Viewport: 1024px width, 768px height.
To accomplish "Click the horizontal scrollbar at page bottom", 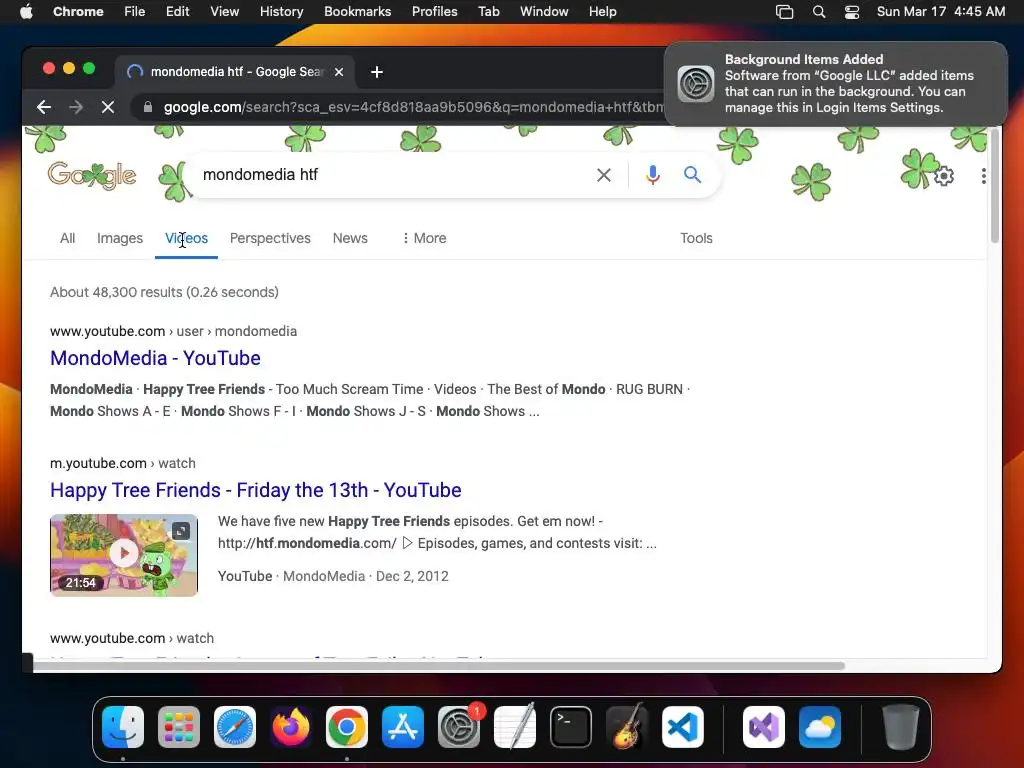I will [x=439, y=665].
